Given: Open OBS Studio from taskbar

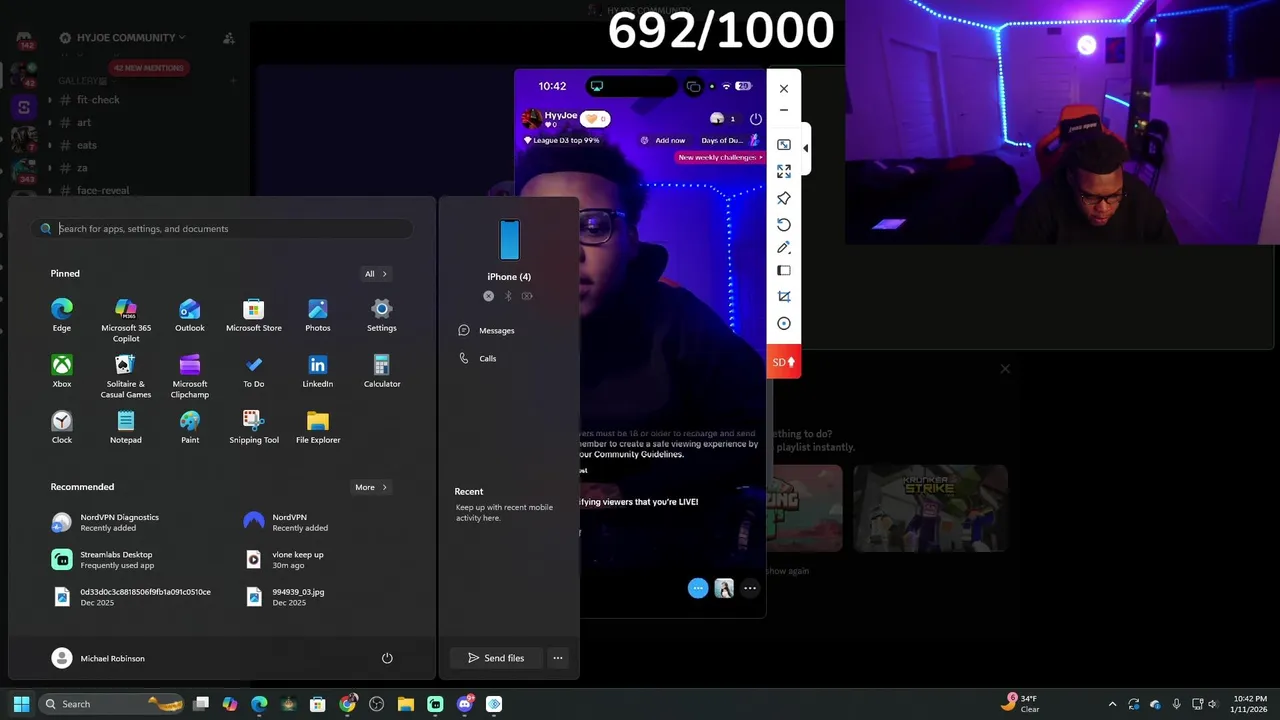Looking at the screenshot, I should click(376, 704).
